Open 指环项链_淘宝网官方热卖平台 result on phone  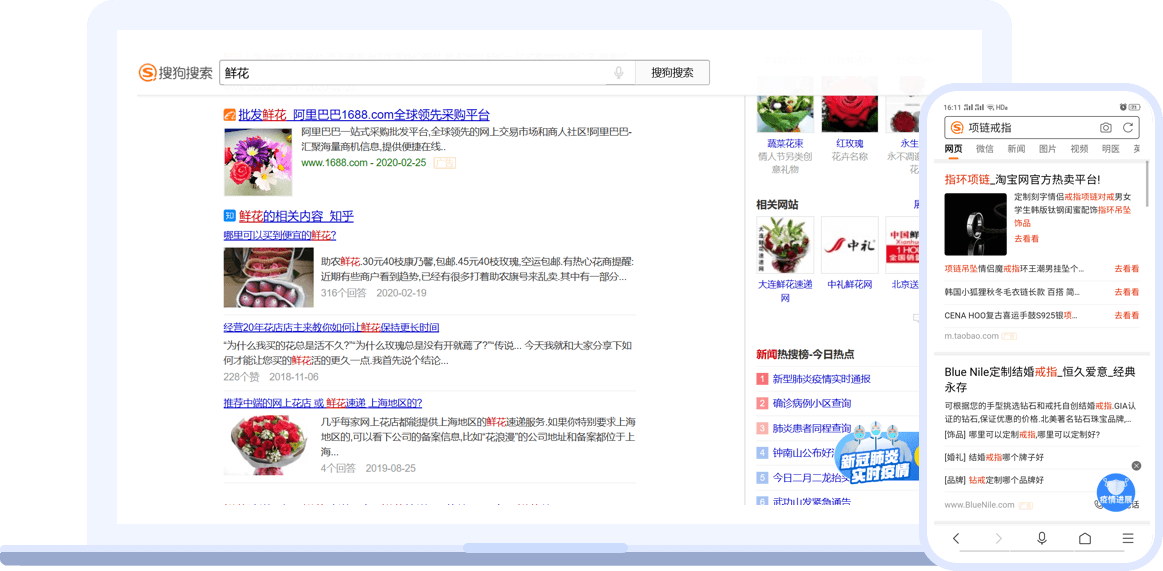tap(1022, 179)
